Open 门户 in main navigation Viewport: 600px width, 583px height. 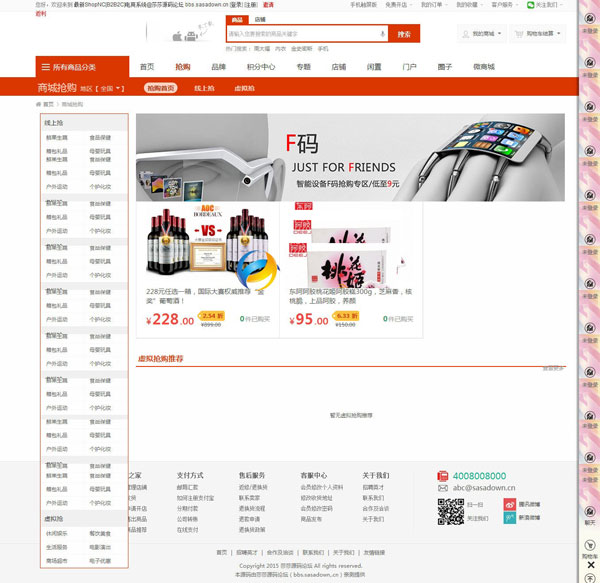[409, 67]
